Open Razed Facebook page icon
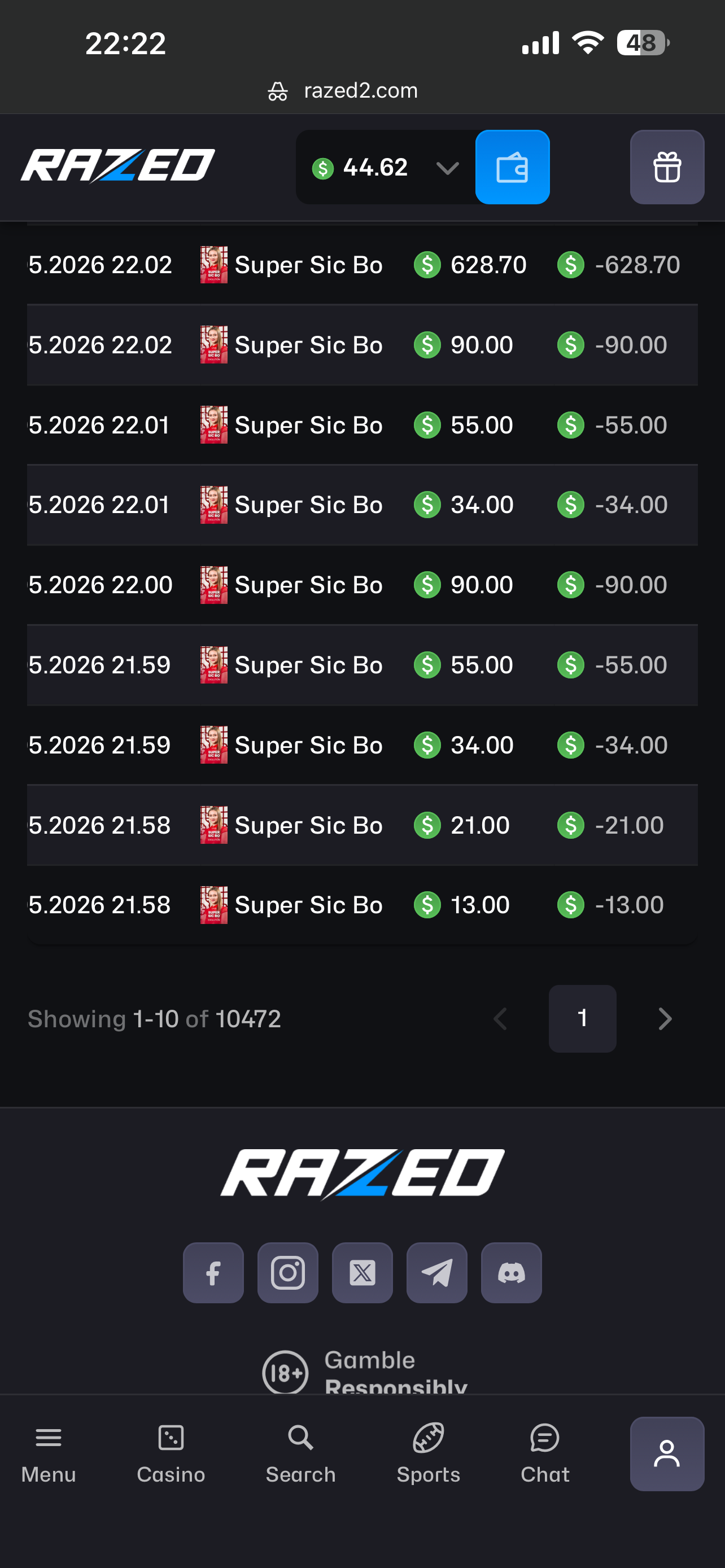 [213, 1273]
